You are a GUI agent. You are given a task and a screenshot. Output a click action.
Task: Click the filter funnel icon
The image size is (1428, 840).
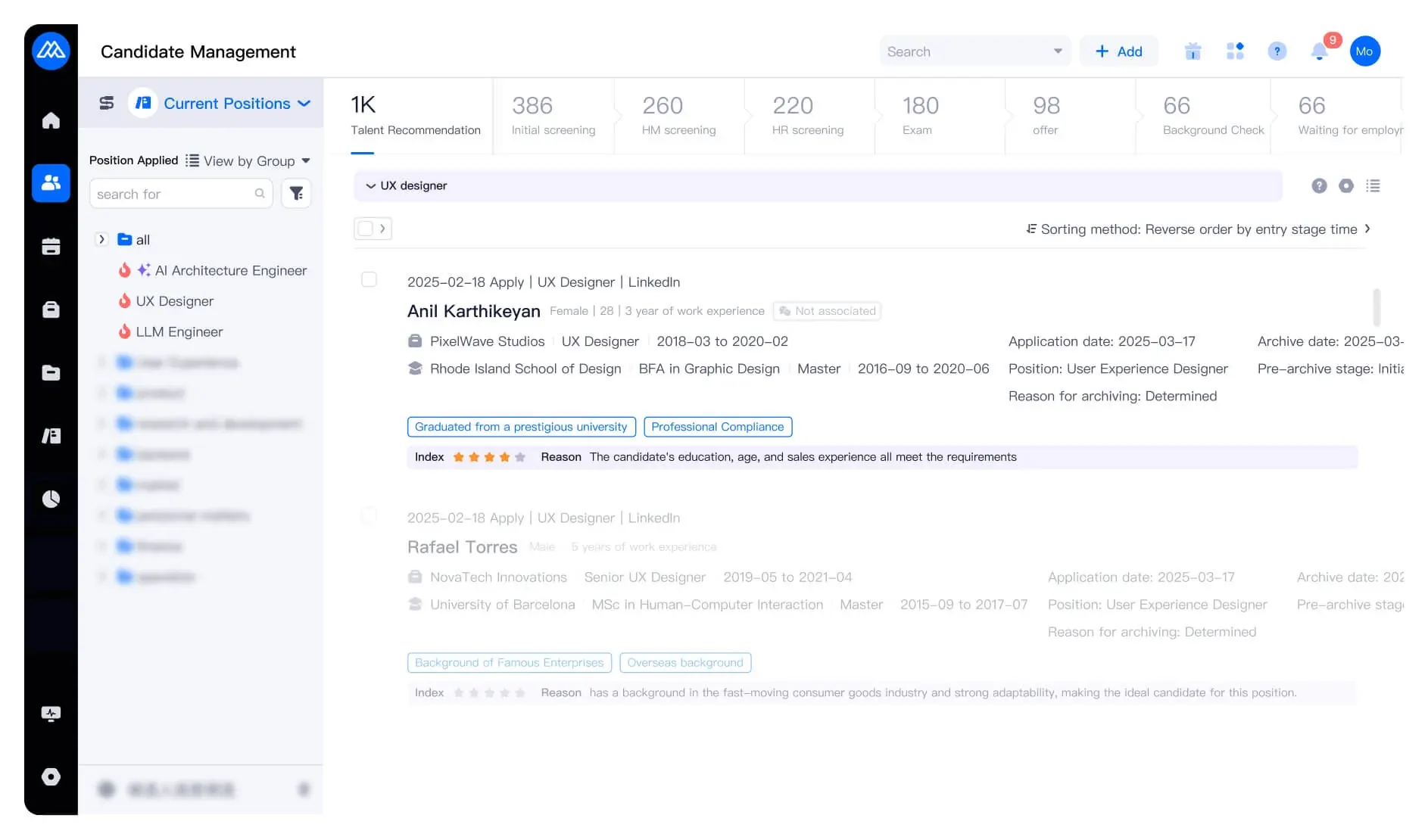coord(296,194)
